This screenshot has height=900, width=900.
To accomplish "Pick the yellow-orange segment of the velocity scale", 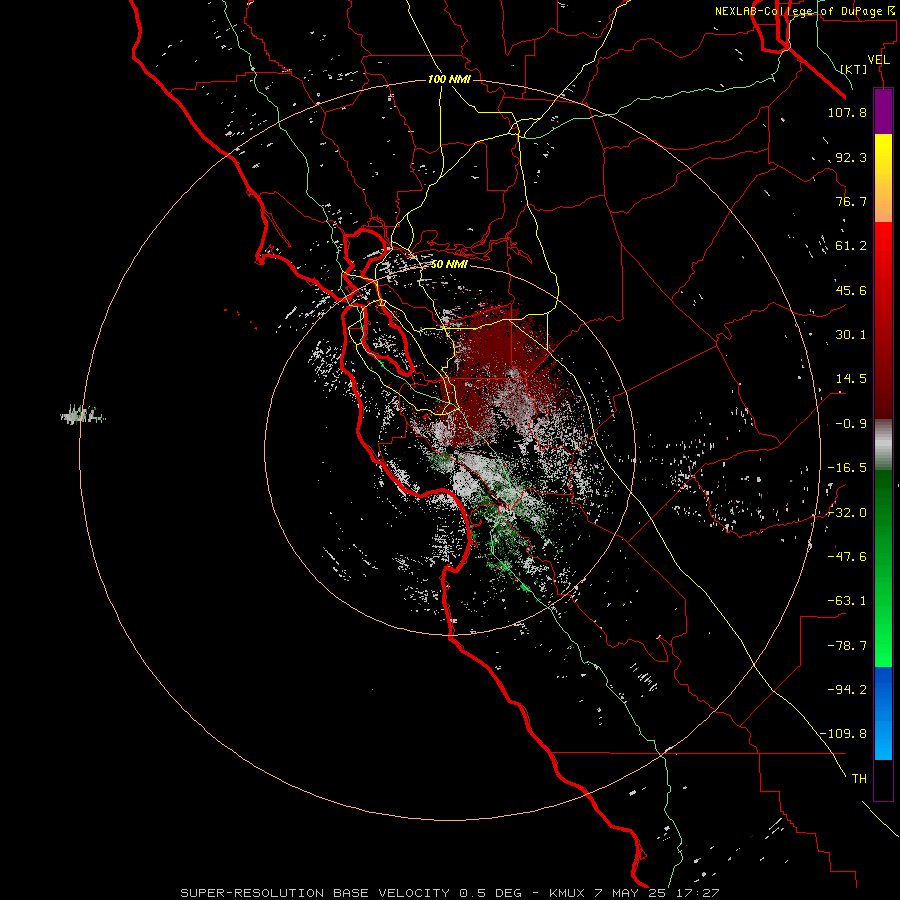I will click(883, 178).
